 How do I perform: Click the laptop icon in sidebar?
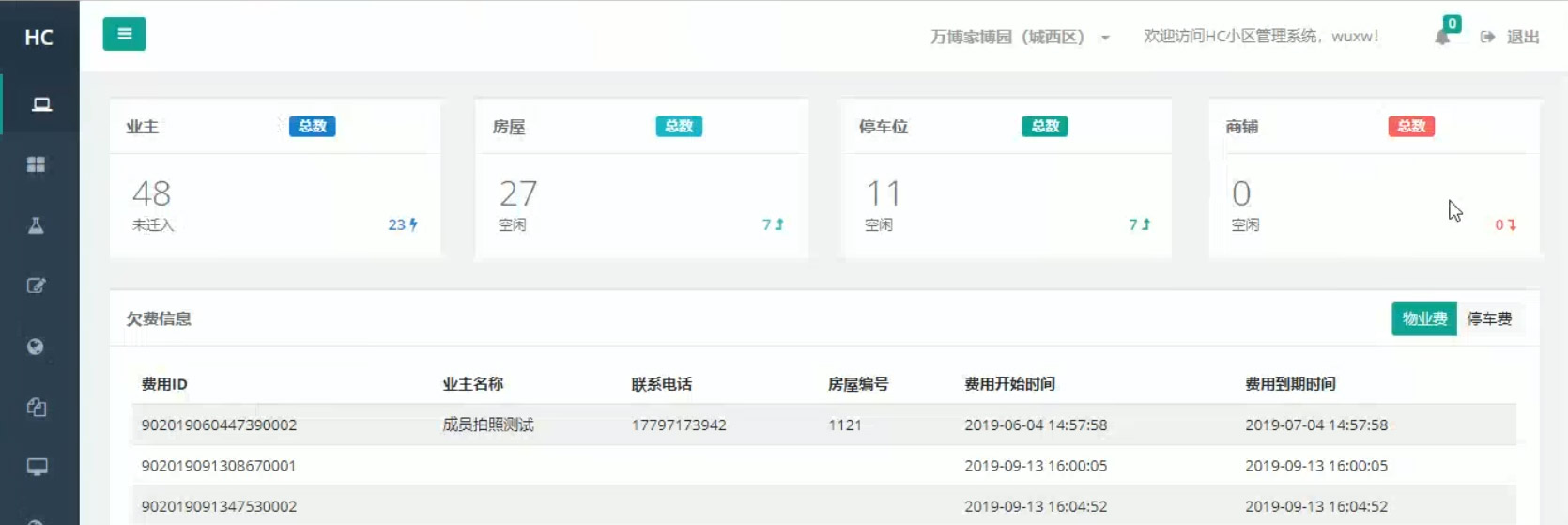pyautogui.click(x=41, y=104)
